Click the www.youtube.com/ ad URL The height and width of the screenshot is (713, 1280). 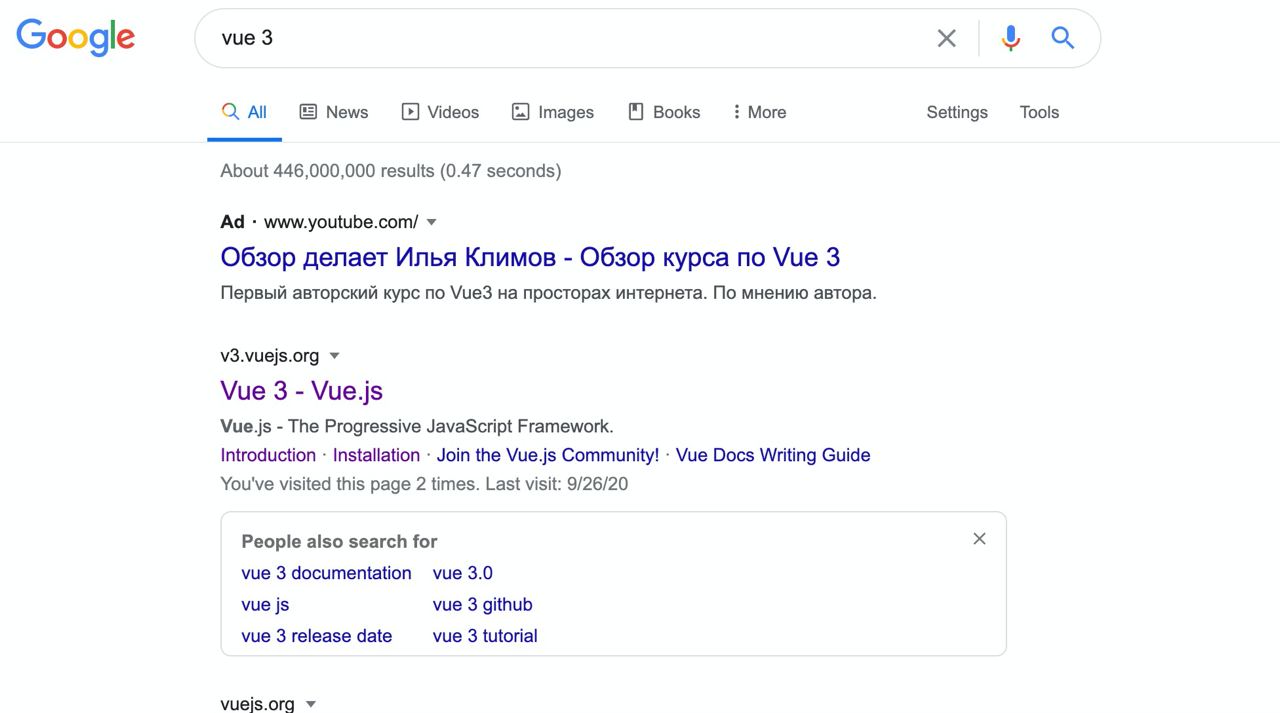(341, 222)
